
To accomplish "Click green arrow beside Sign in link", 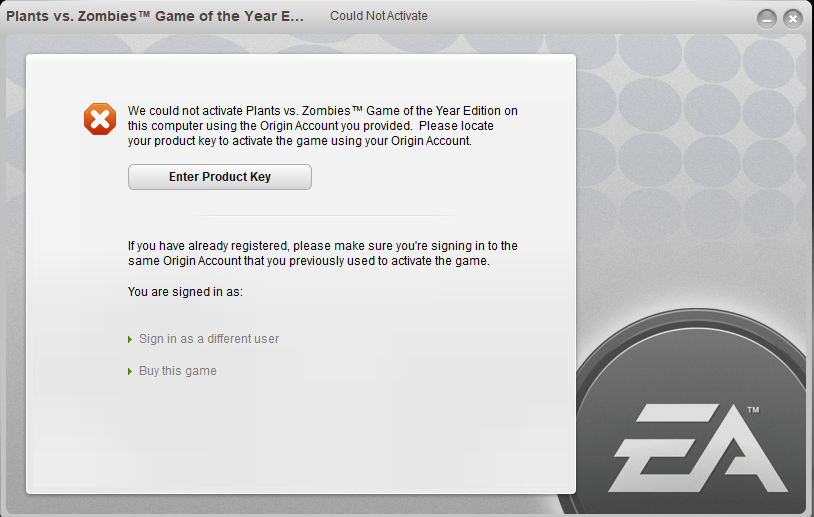I will 130,340.
